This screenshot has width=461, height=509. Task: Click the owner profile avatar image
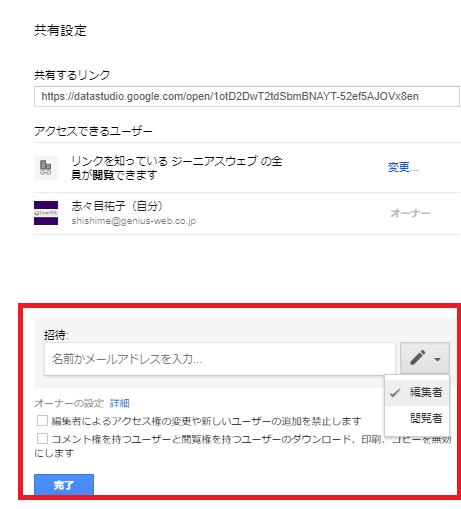tap(46, 213)
